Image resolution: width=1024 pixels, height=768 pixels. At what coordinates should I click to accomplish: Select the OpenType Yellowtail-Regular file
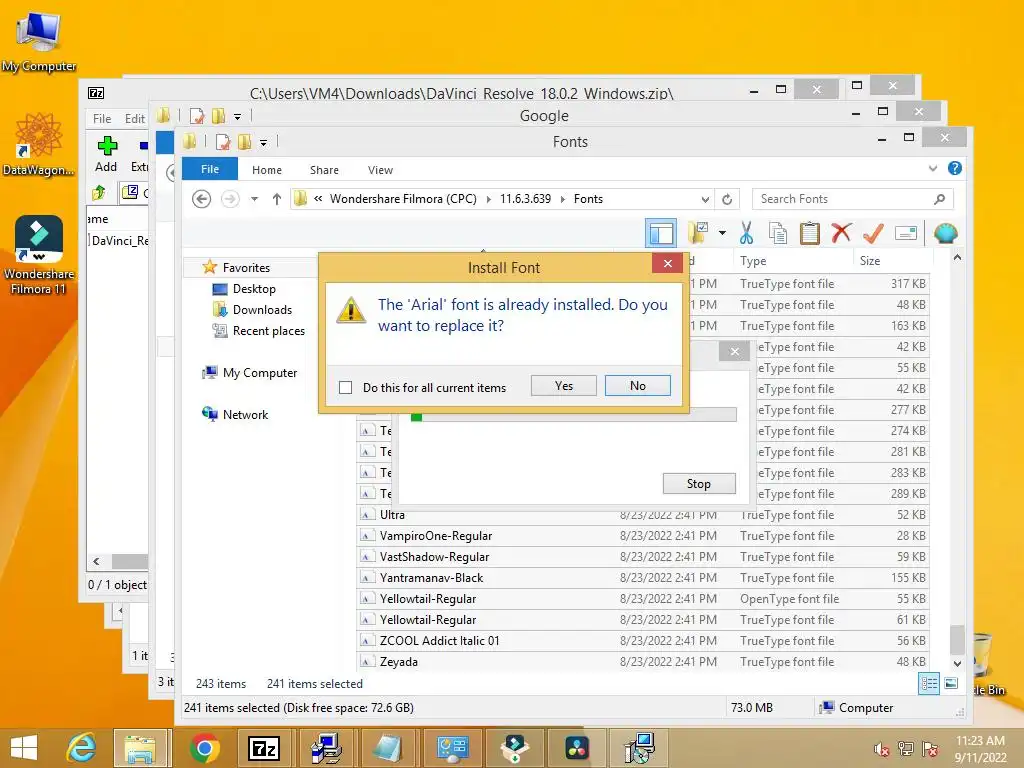click(x=643, y=598)
